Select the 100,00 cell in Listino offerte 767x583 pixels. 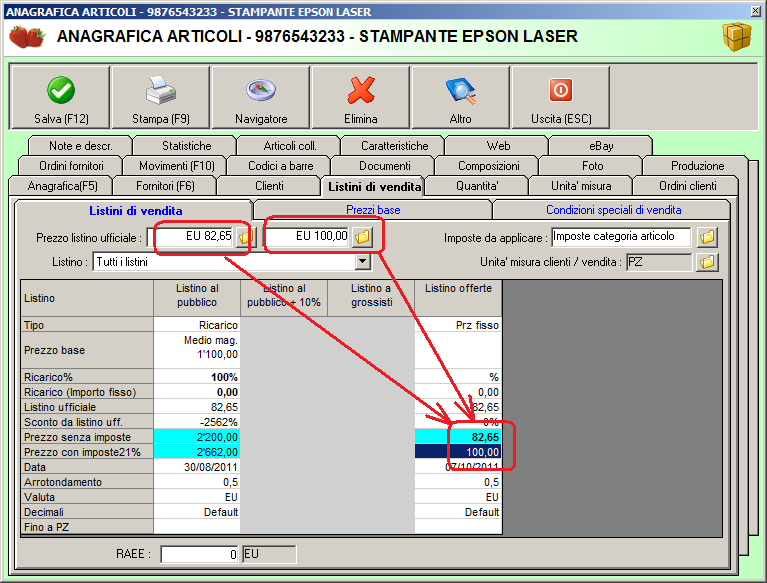[x=458, y=452]
